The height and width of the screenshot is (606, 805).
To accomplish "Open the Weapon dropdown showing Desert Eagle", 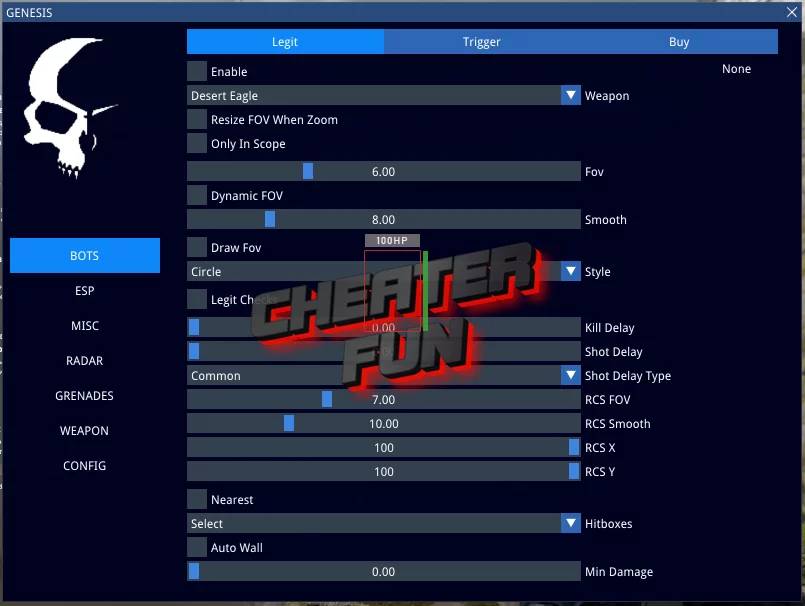I will point(570,95).
